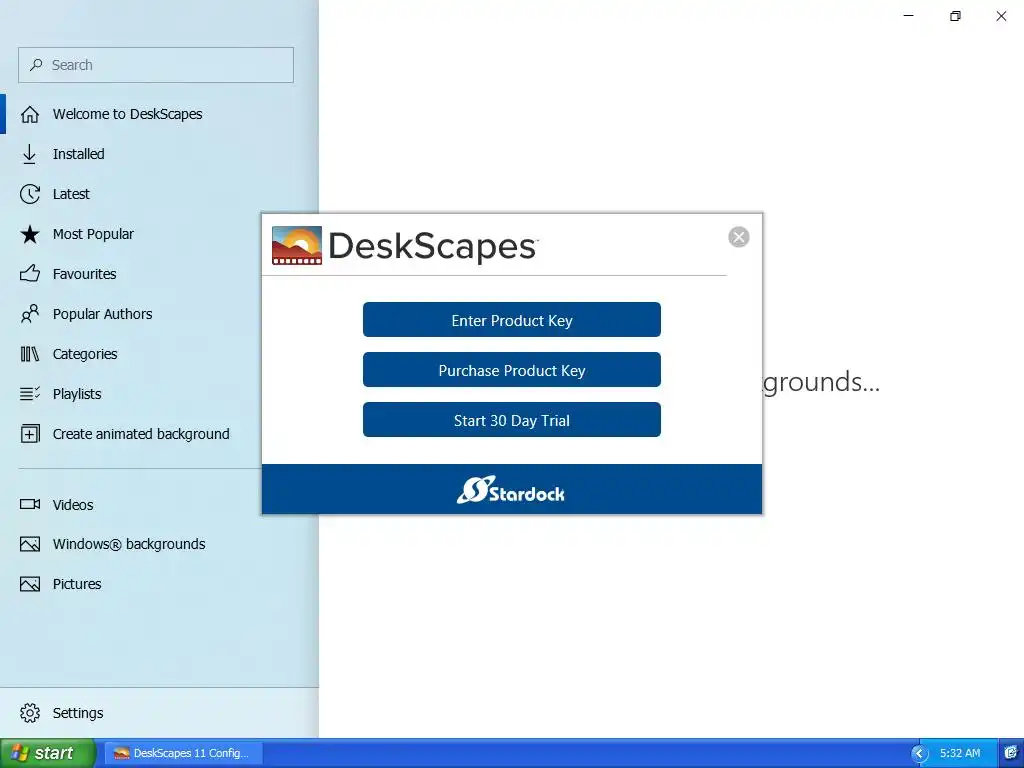Click the books icon beside Categories
This screenshot has height=768, width=1024.
pyautogui.click(x=29, y=354)
